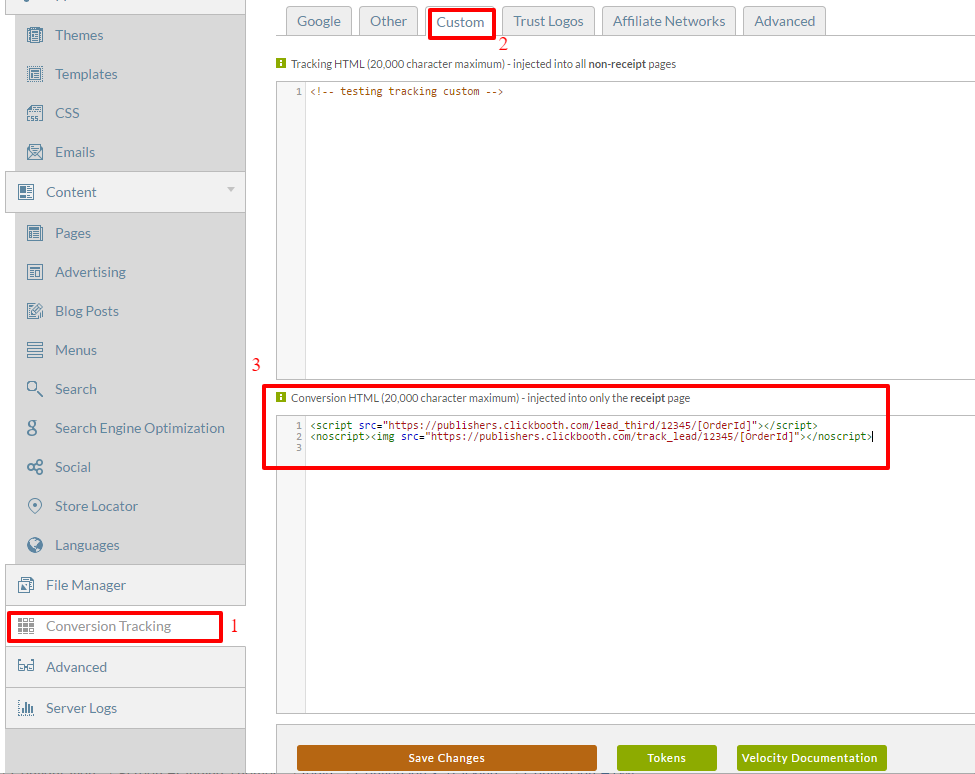Open the Advanced sidebar section
The width and height of the screenshot is (975, 774).
coord(125,666)
